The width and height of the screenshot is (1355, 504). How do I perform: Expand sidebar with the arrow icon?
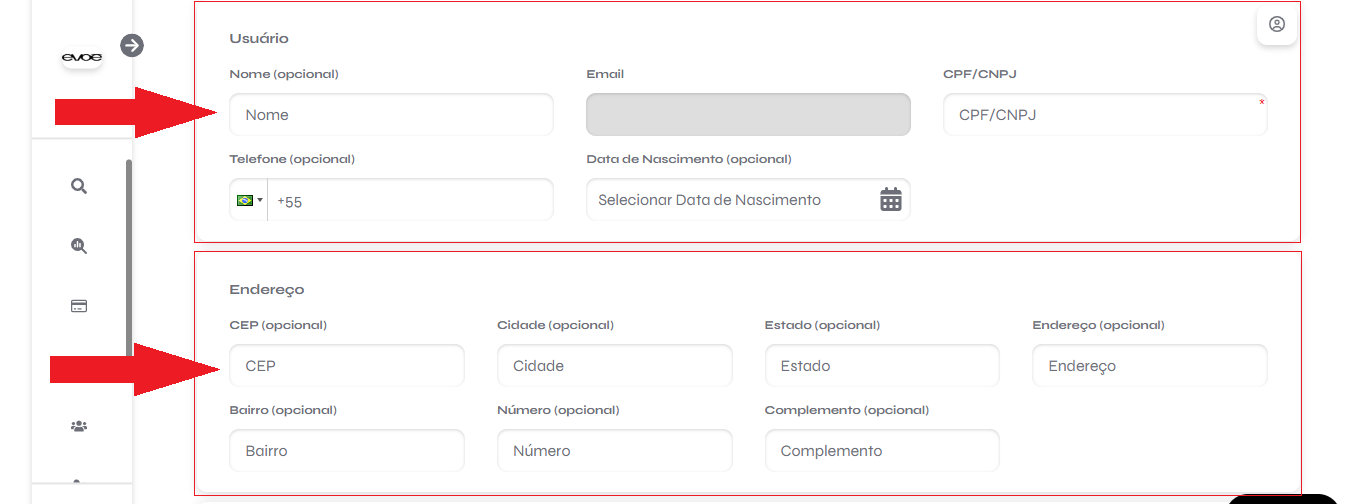click(x=132, y=45)
